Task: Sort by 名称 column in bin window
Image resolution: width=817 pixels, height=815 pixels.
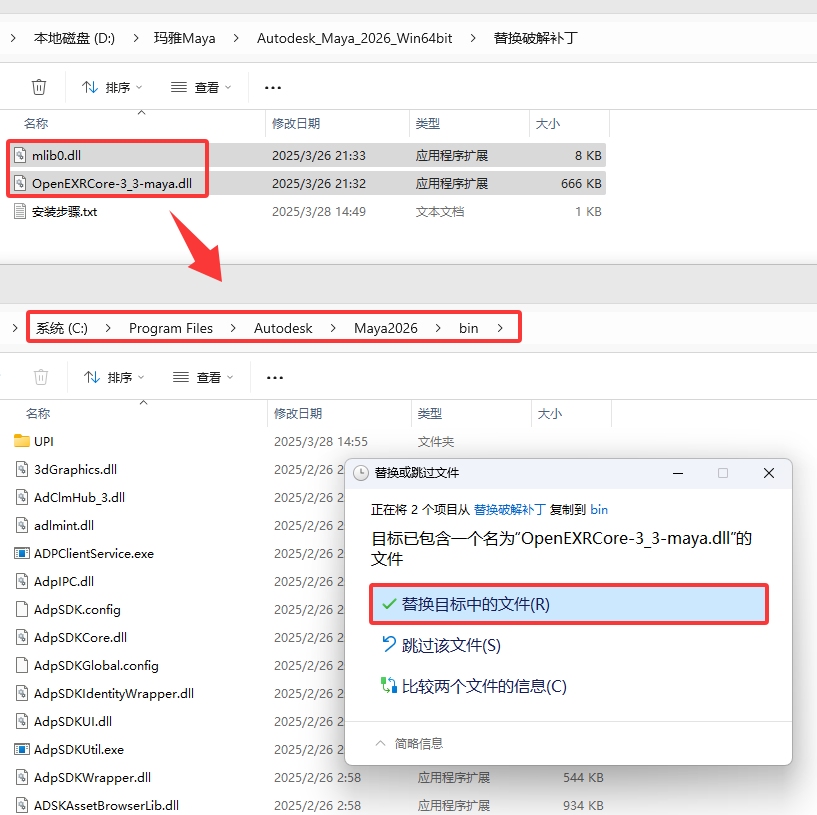Action: pos(38,413)
